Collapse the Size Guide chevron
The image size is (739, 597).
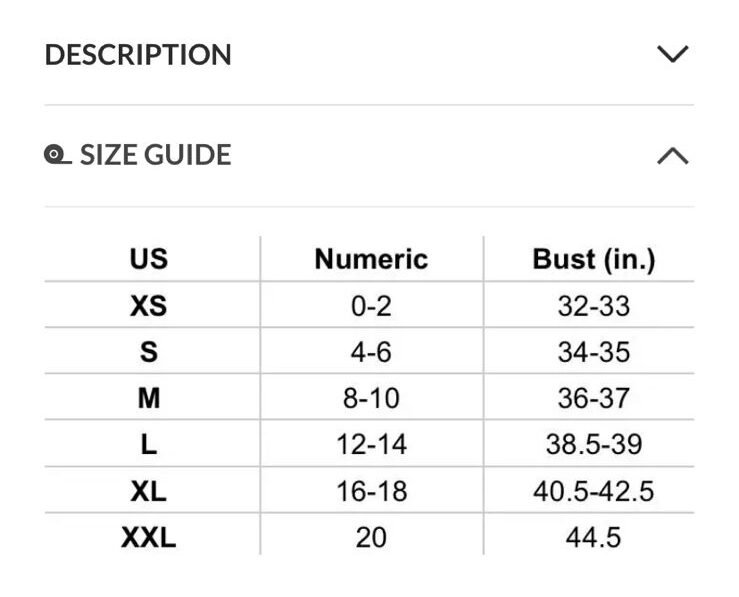point(672,156)
